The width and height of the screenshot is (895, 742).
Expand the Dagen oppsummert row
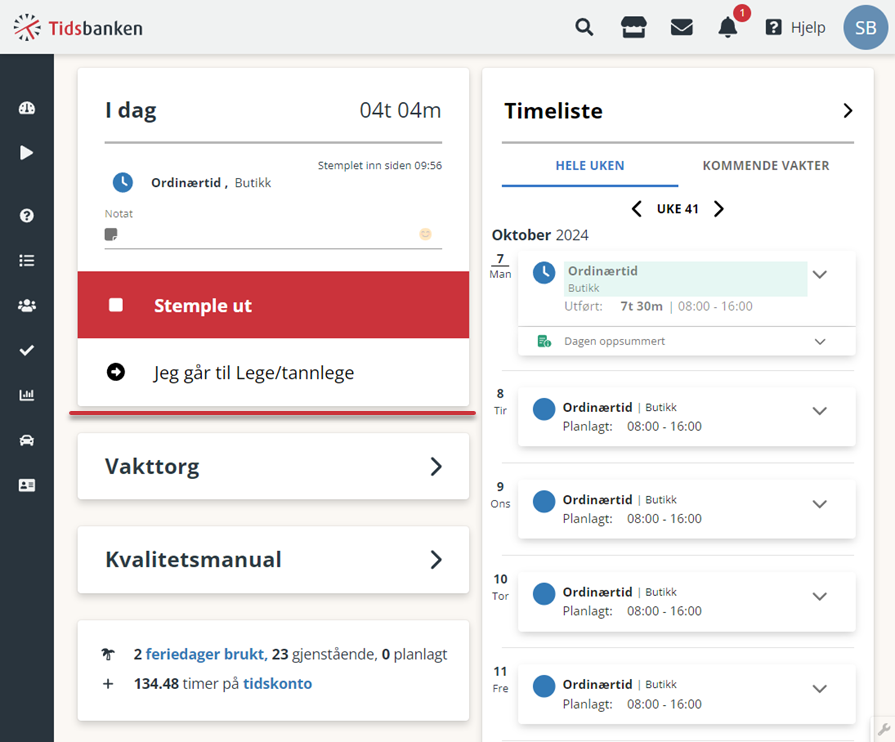[687, 341]
